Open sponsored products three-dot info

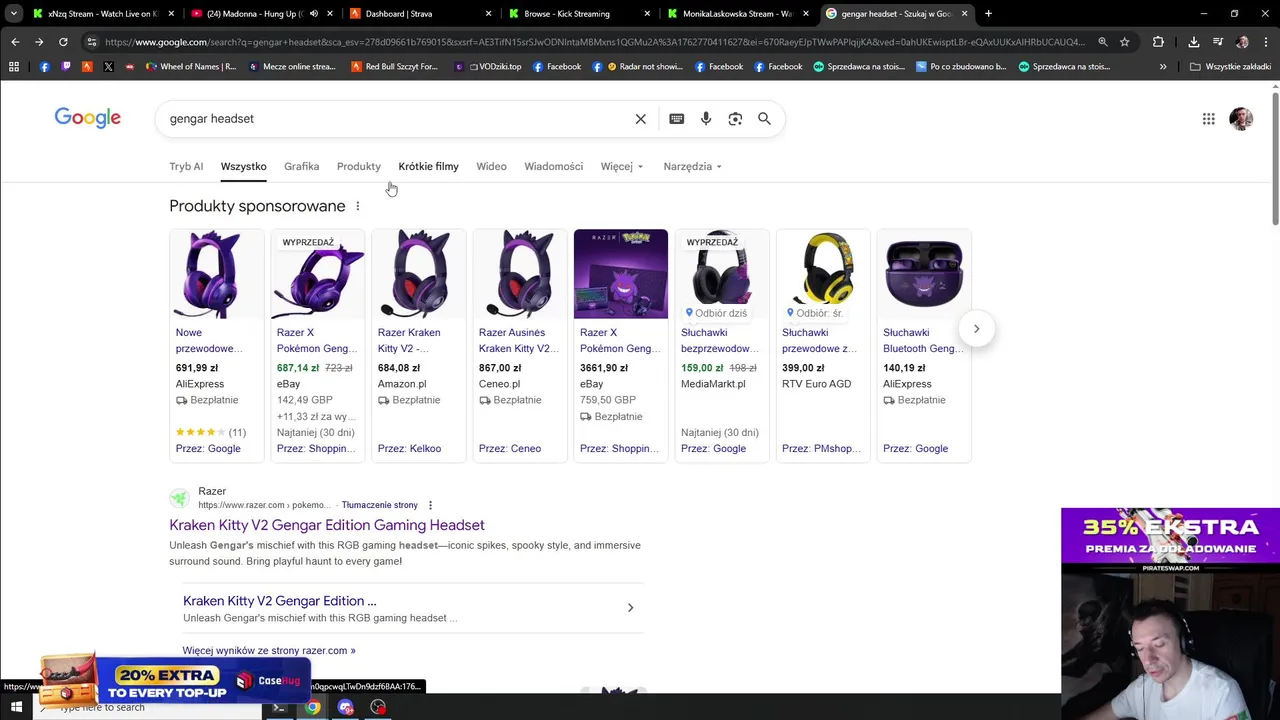pos(357,206)
